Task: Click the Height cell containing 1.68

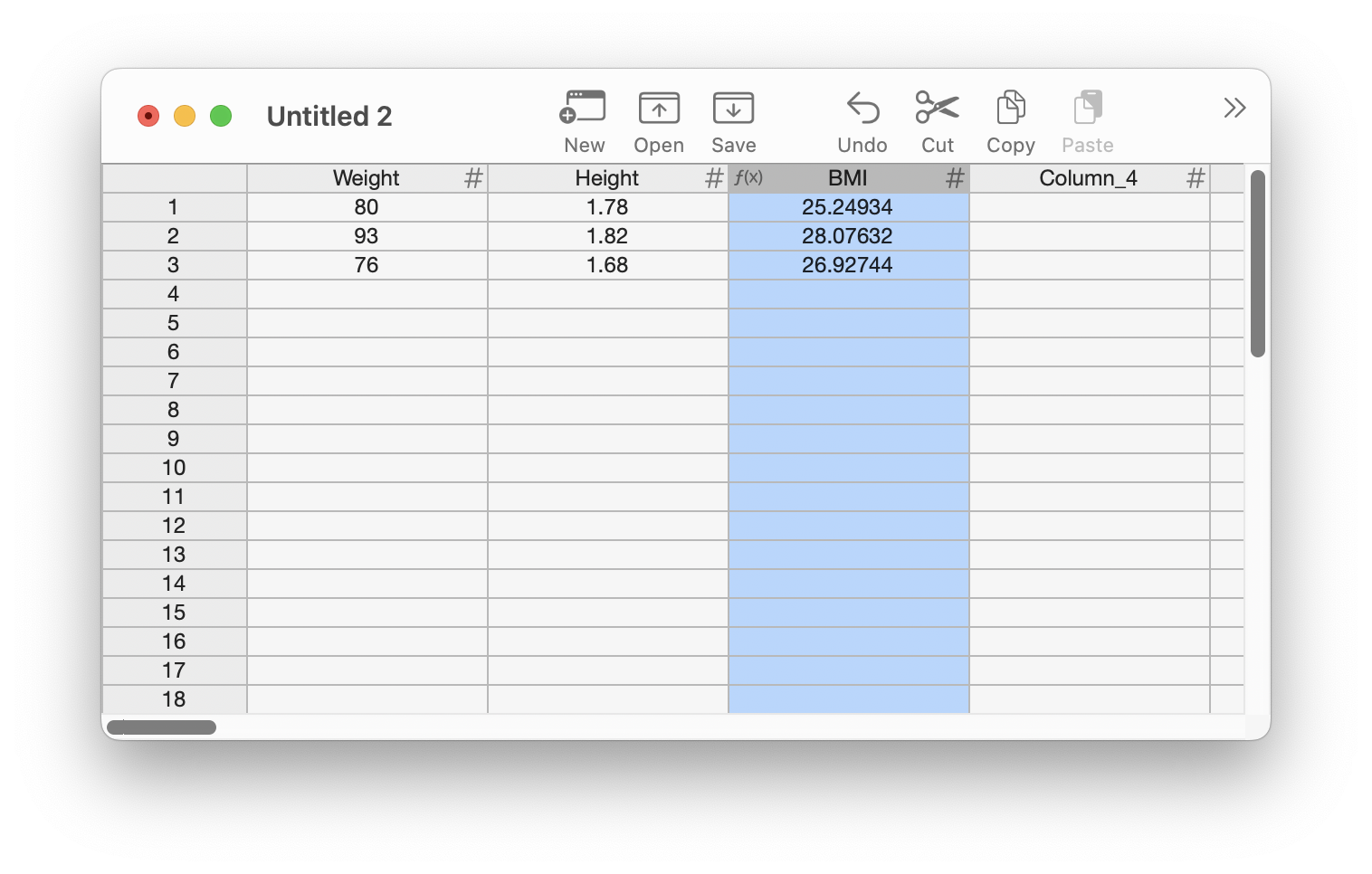Action: click(607, 265)
